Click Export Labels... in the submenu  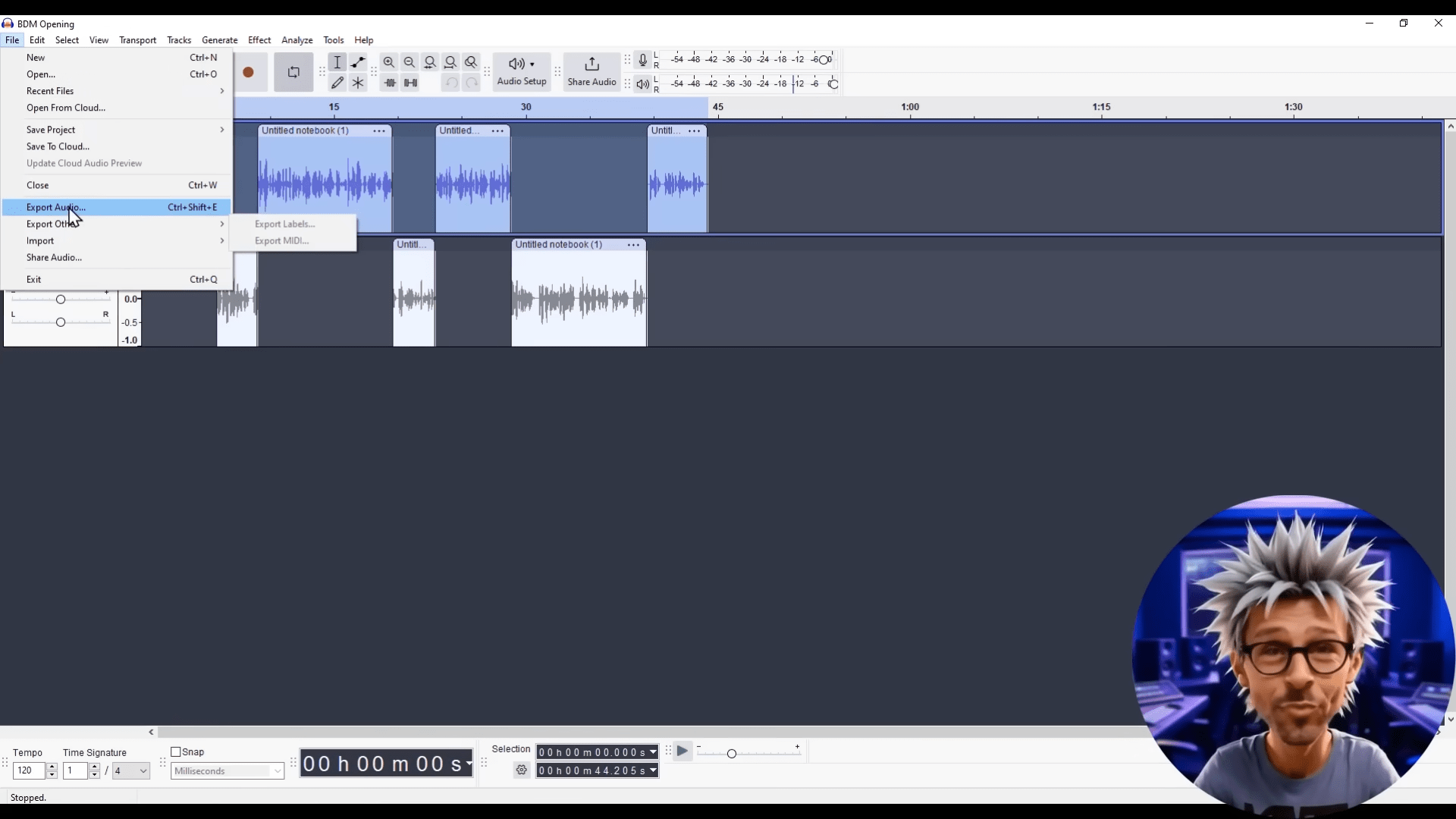click(x=285, y=224)
